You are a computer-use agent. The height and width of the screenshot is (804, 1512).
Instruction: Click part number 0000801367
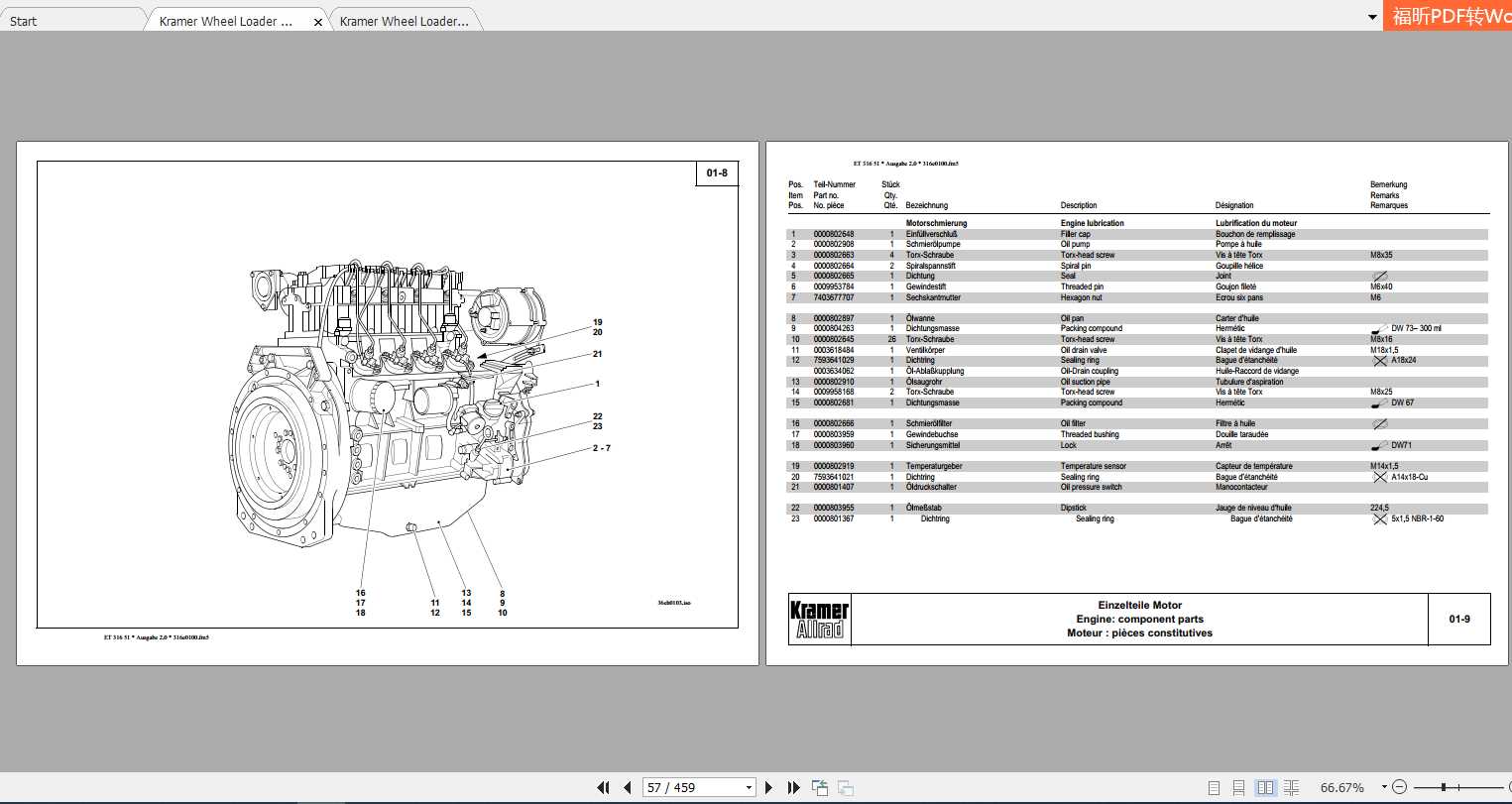834,518
